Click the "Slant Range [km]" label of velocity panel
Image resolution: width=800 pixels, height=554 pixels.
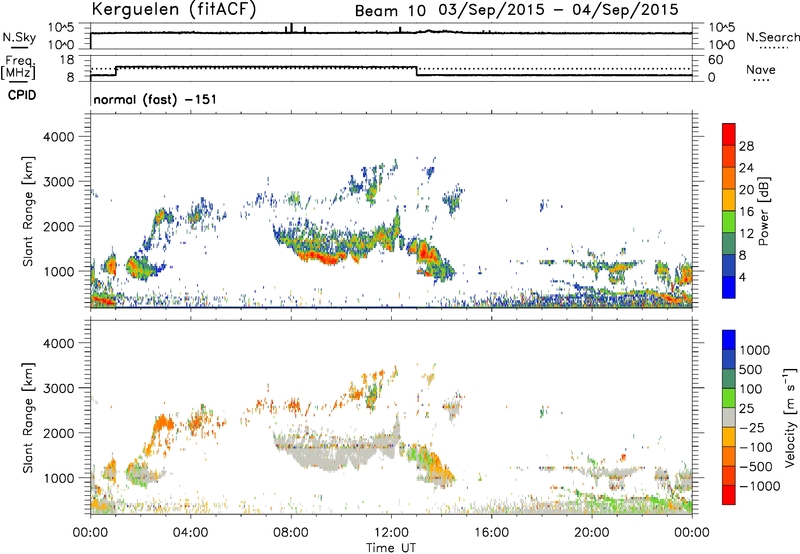coord(28,418)
